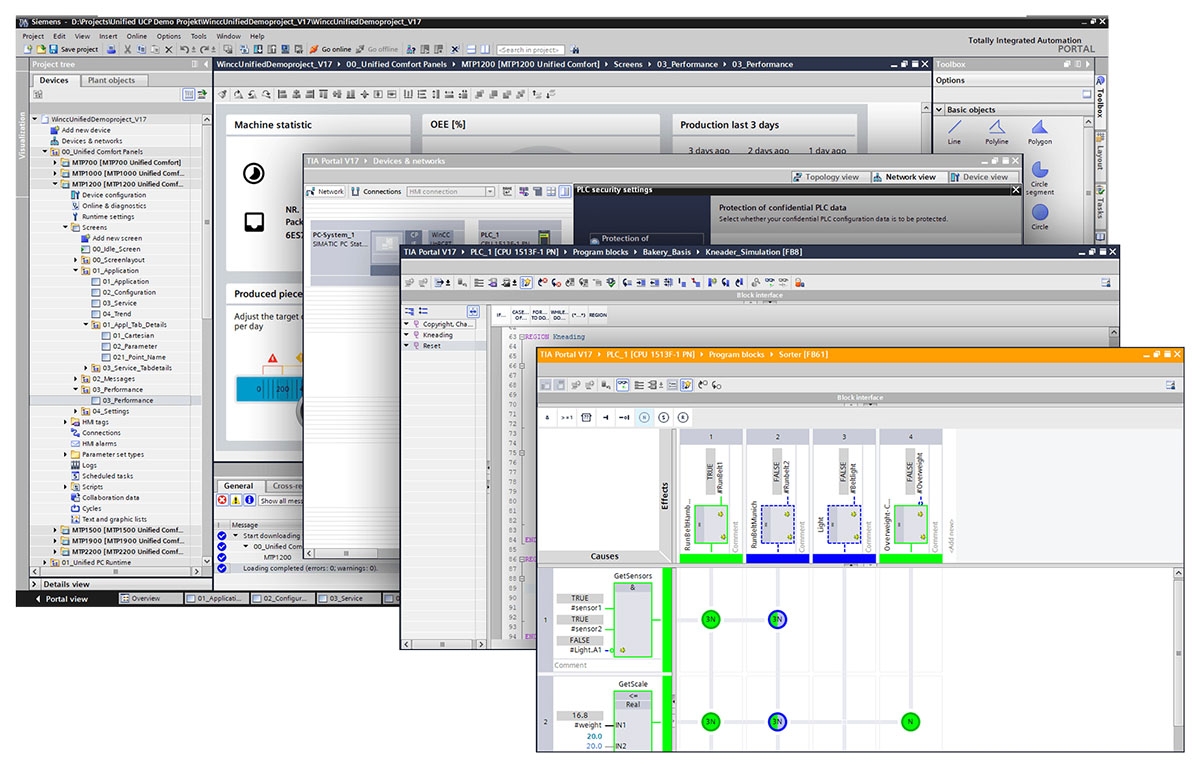Viewport: 1200px width, 766px height.
Task: Expand the Details view panel
Action: 35,584
